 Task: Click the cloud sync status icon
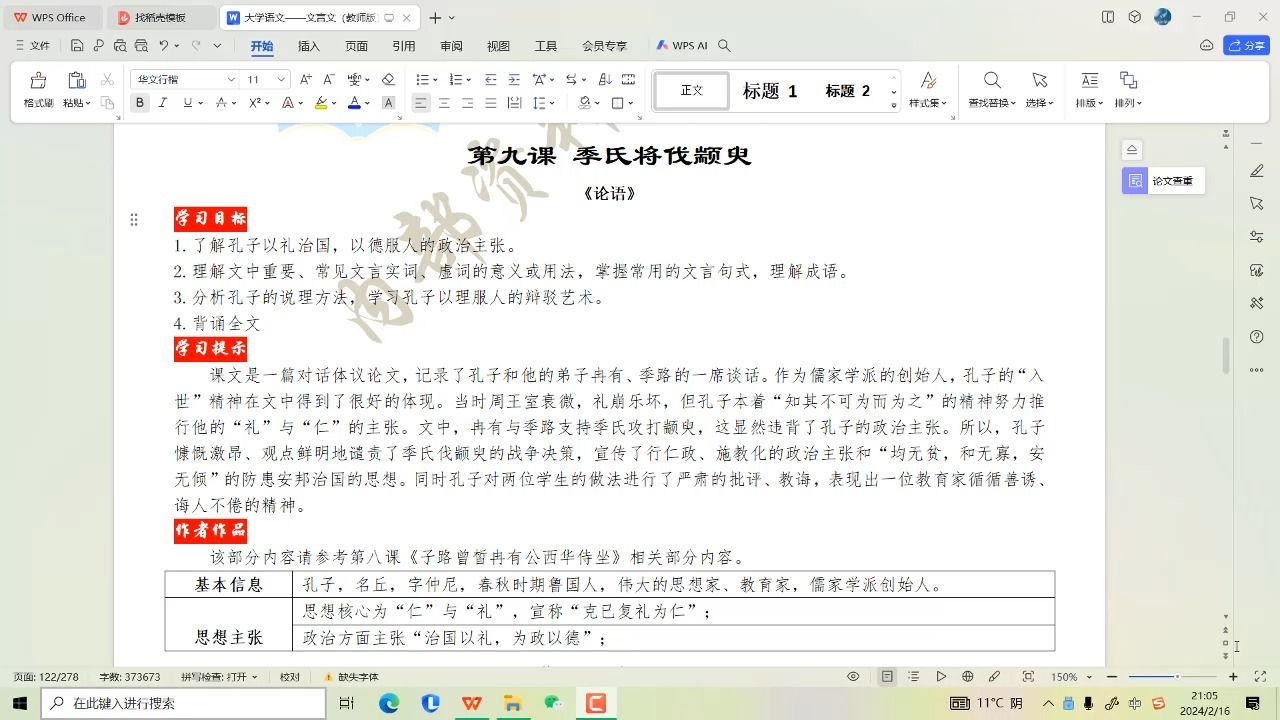[x=1206, y=45]
